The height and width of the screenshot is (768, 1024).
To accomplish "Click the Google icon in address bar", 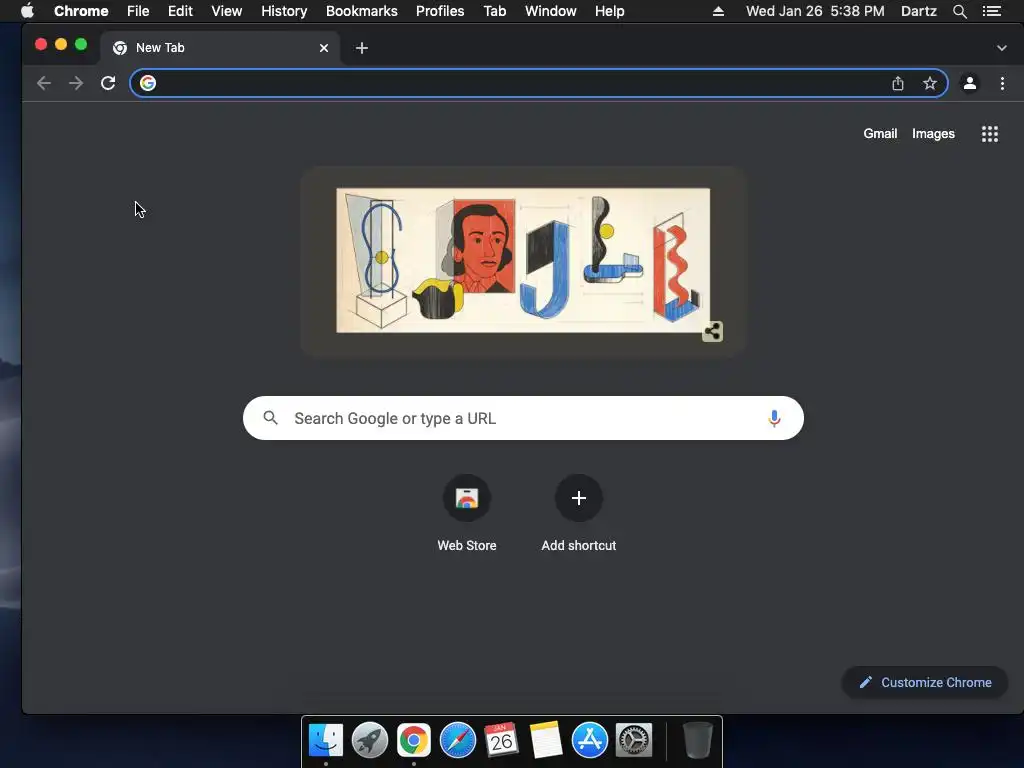I will coord(148,83).
